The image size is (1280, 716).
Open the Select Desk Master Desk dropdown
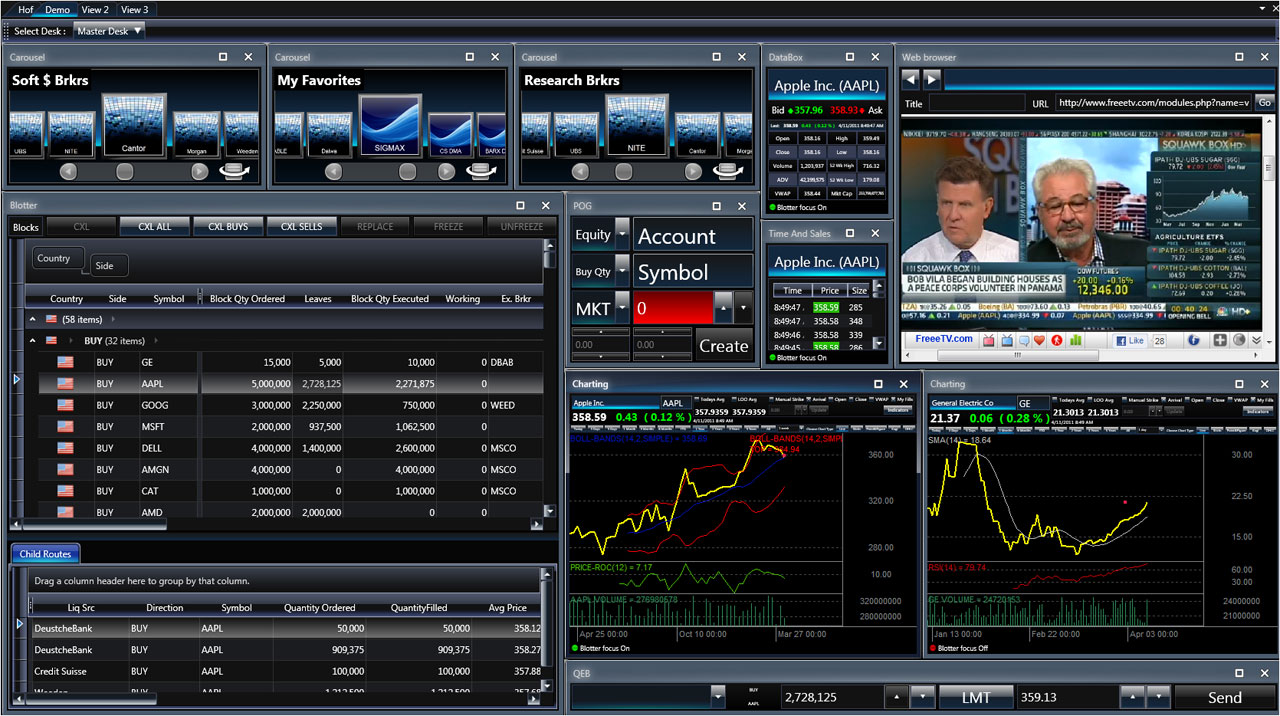[109, 31]
